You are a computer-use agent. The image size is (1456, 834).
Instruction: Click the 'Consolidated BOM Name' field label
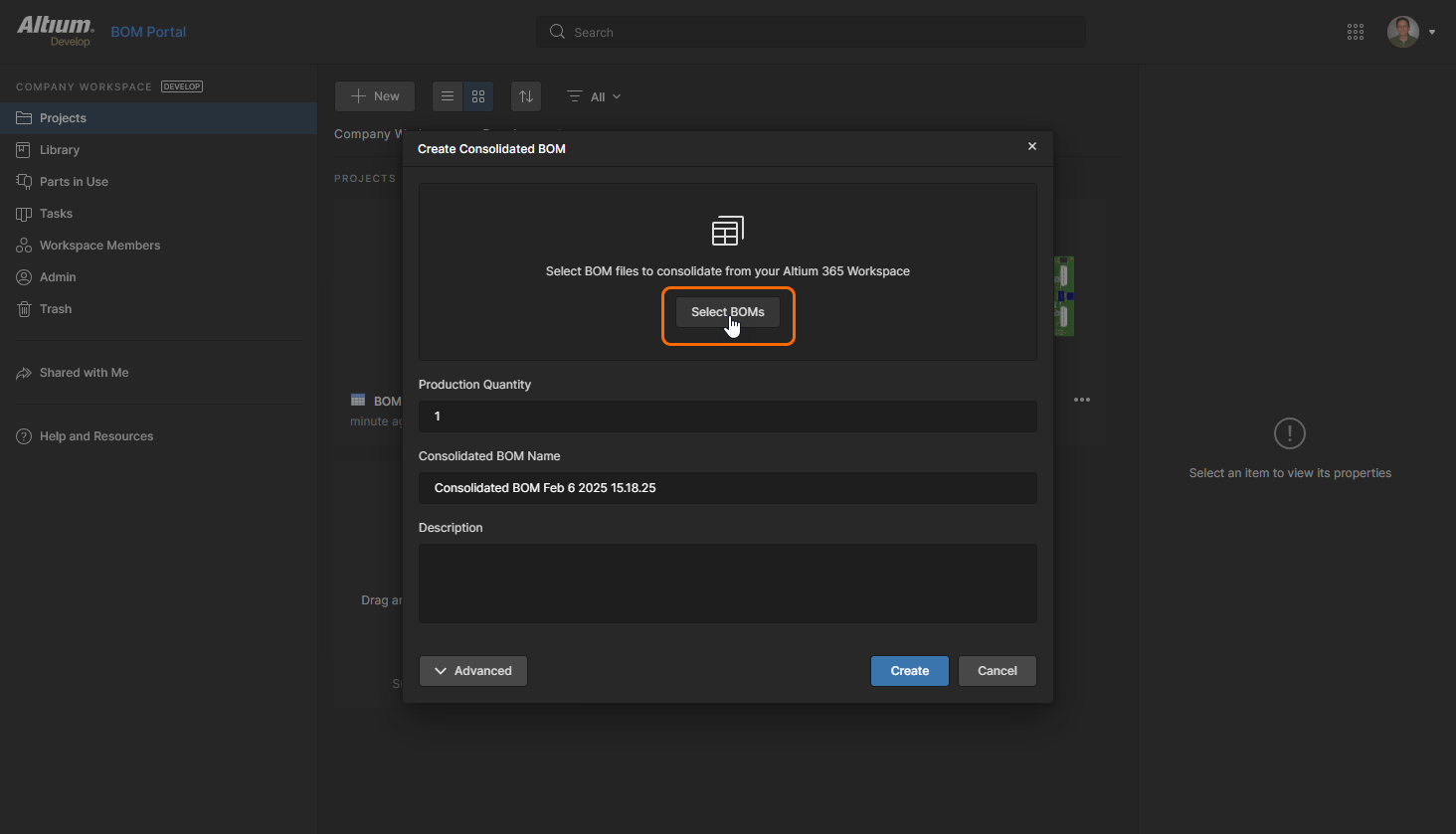tap(489, 456)
